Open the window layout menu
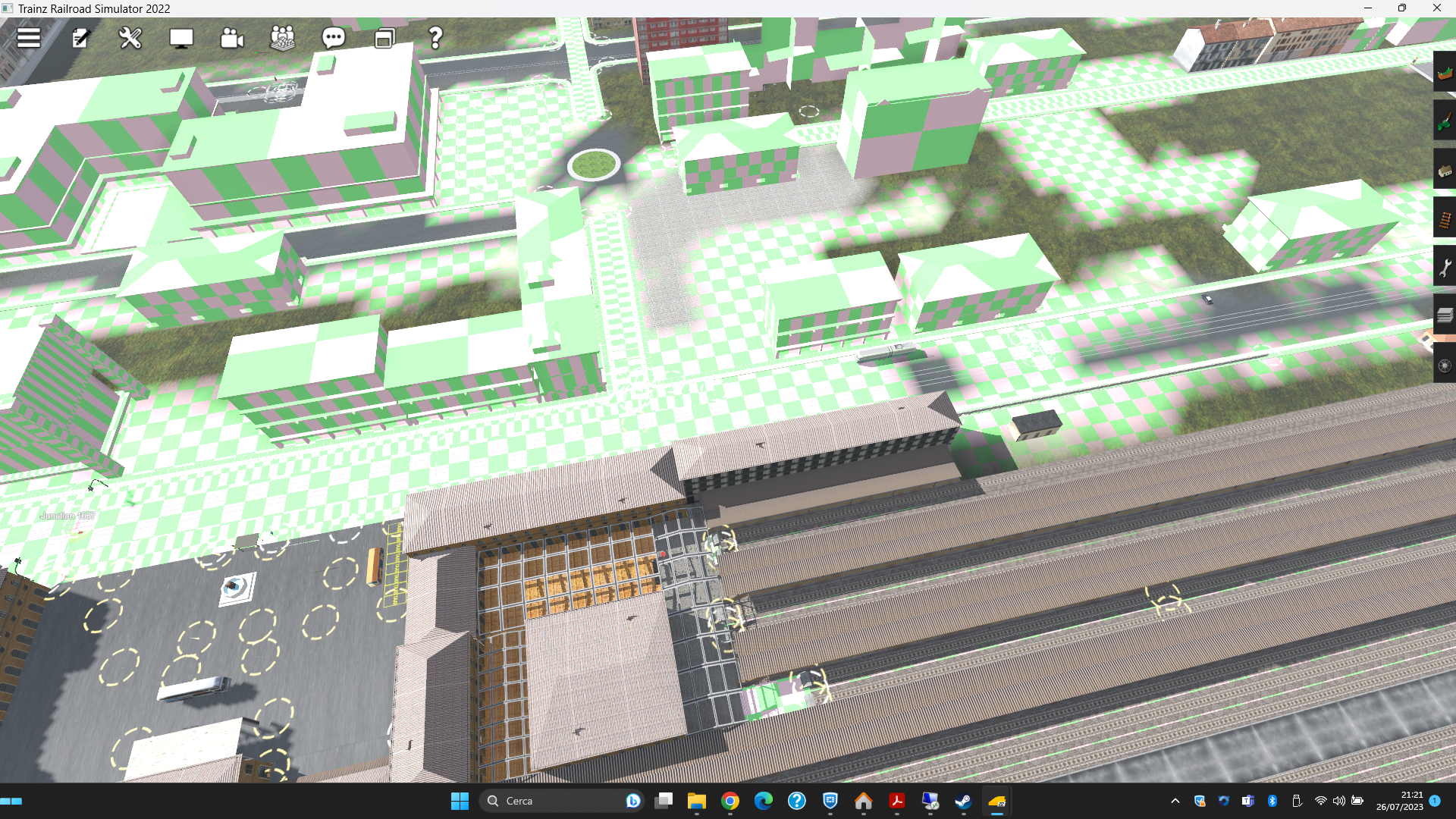 [x=384, y=38]
